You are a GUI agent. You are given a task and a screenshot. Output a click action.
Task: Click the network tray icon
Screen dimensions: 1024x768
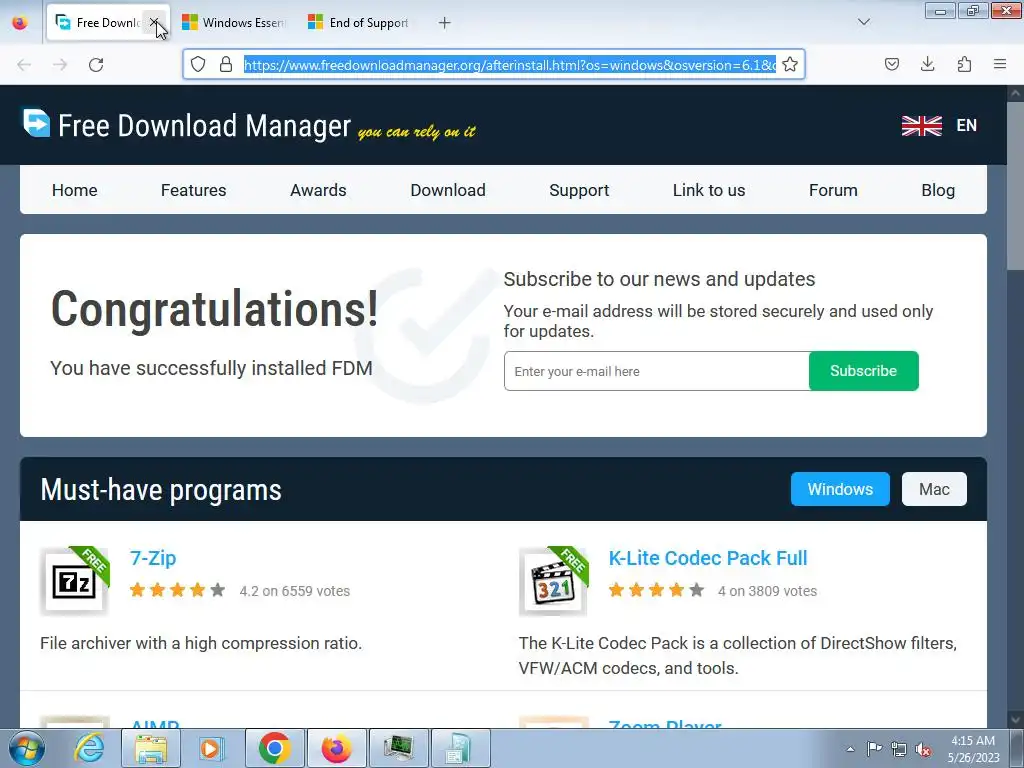tap(899, 749)
